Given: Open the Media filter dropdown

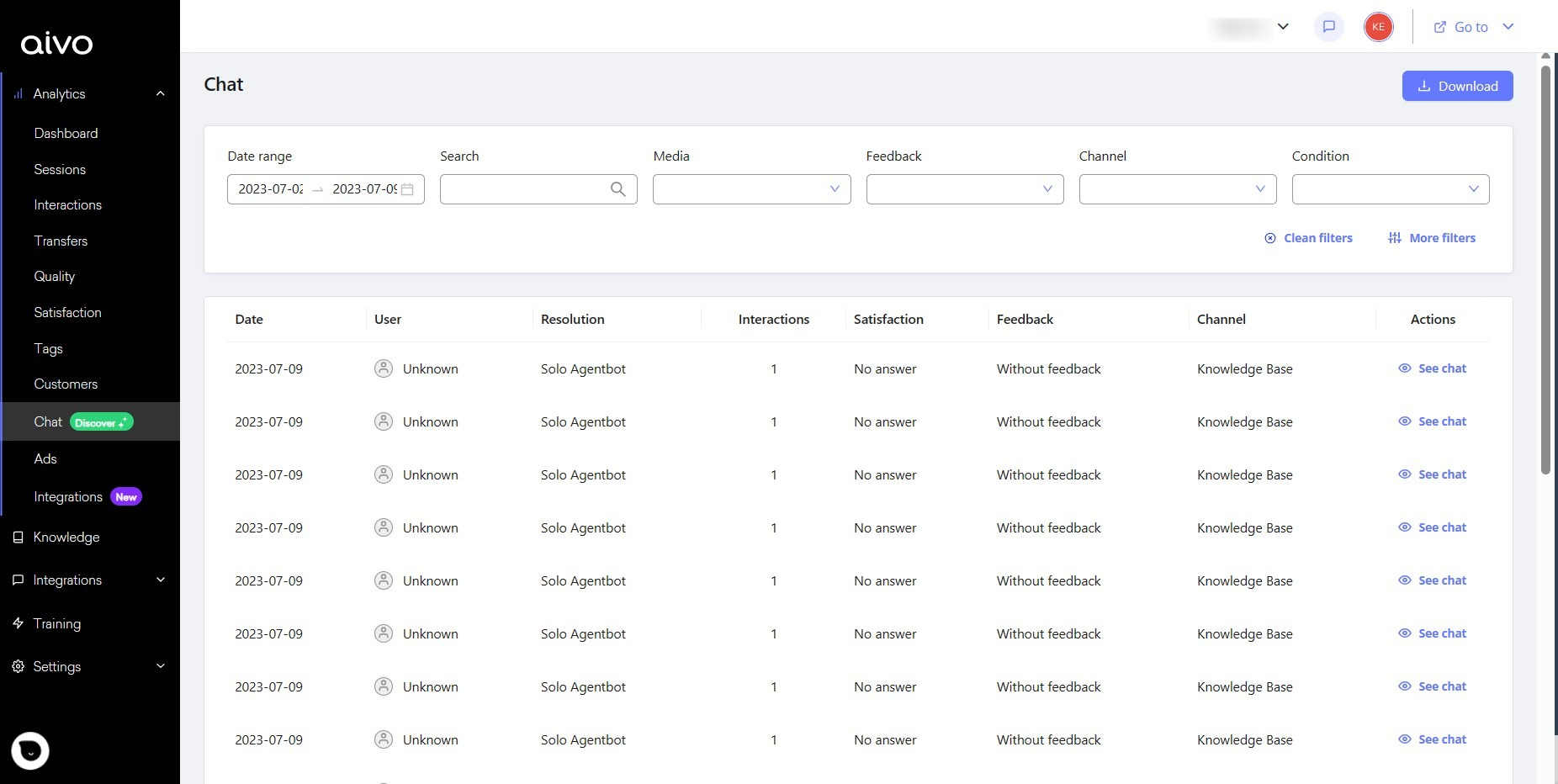Looking at the screenshot, I should 751,189.
